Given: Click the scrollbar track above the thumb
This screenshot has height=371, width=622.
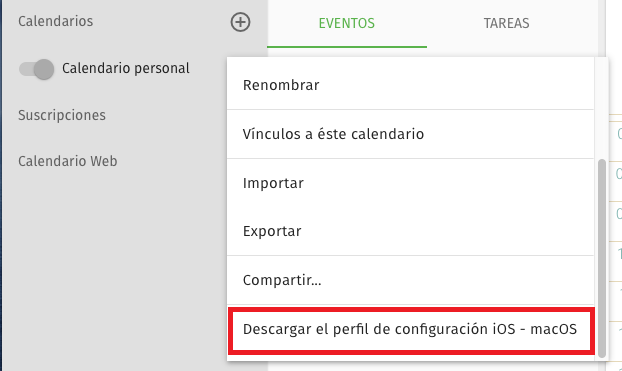Looking at the screenshot, I should point(602,108).
